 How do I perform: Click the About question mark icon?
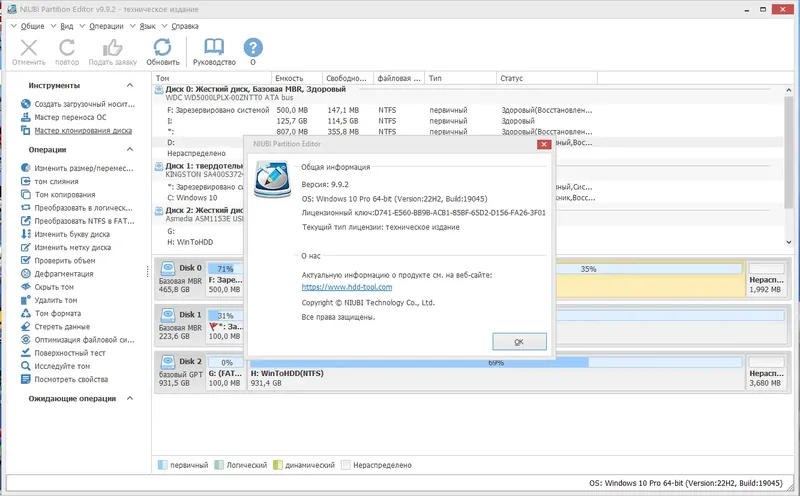tap(253, 47)
